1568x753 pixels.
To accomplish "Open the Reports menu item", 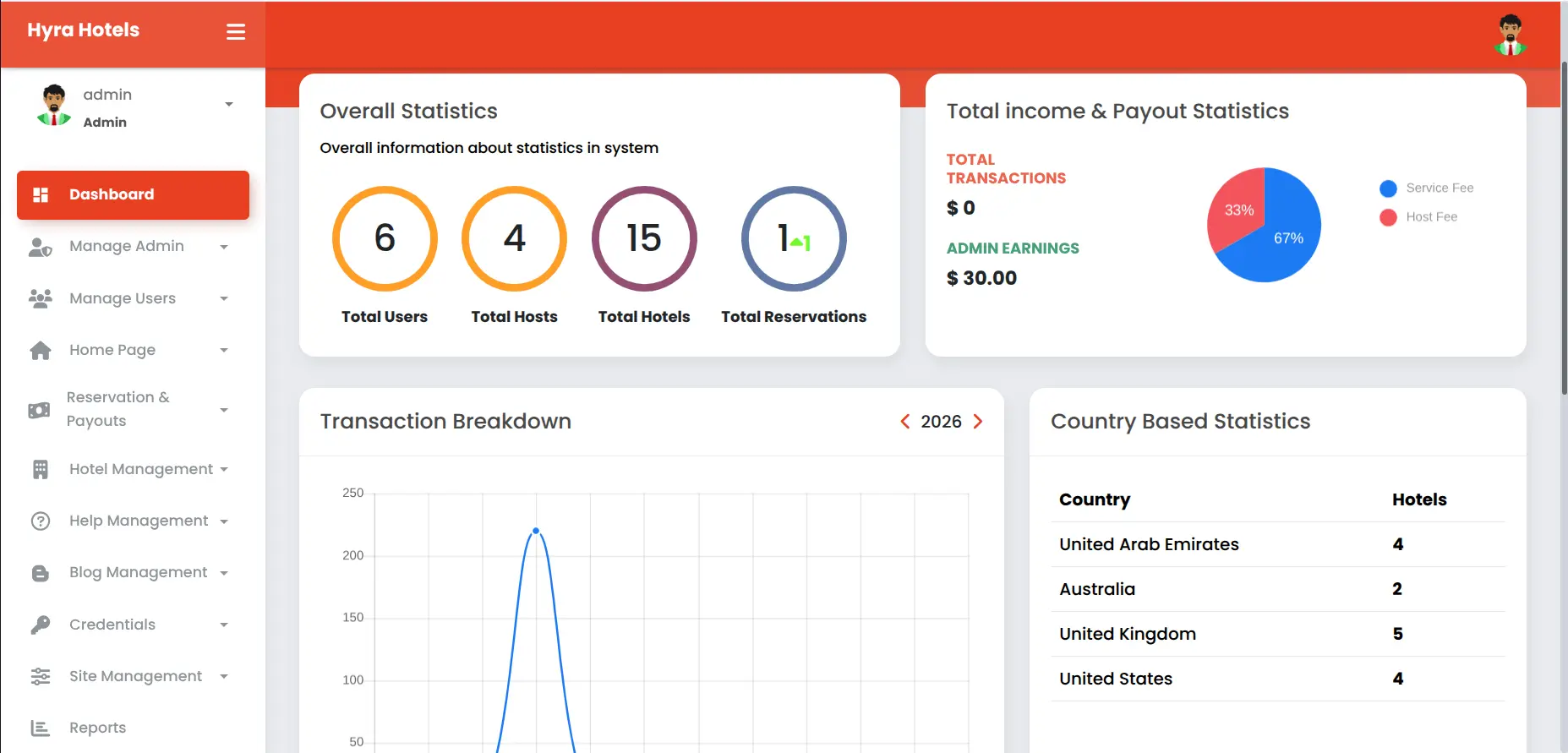I will (x=133, y=728).
